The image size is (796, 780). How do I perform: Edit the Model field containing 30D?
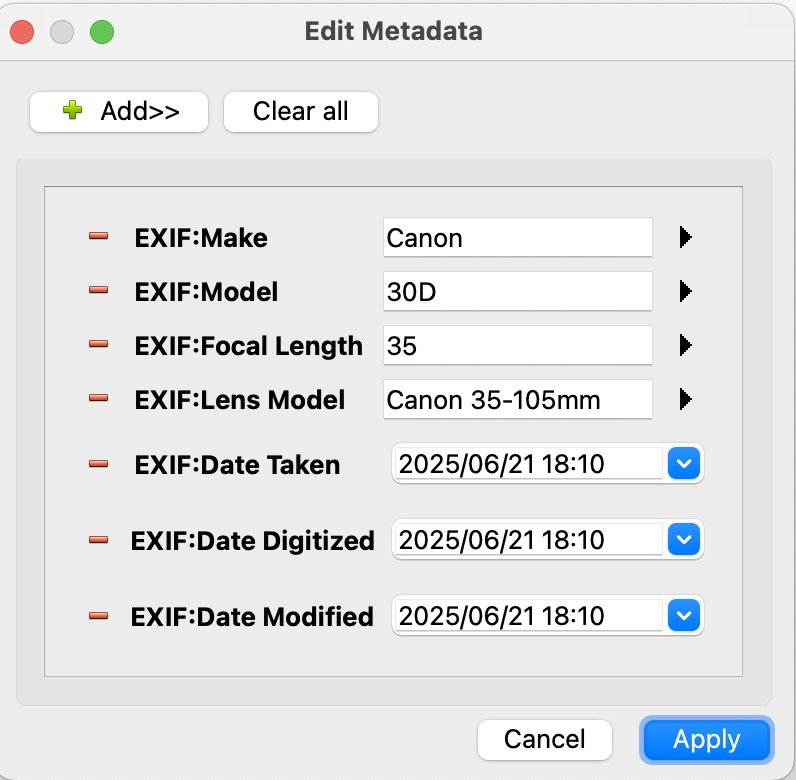tap(517, 291)
